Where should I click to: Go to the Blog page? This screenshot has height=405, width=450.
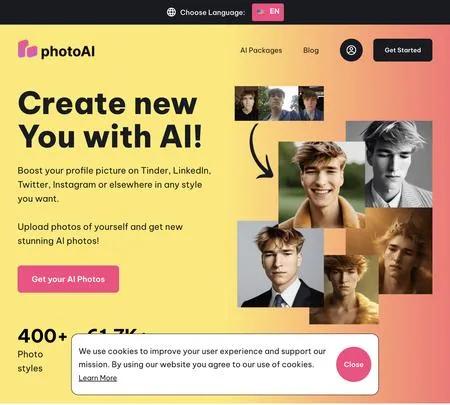(311, 50)
